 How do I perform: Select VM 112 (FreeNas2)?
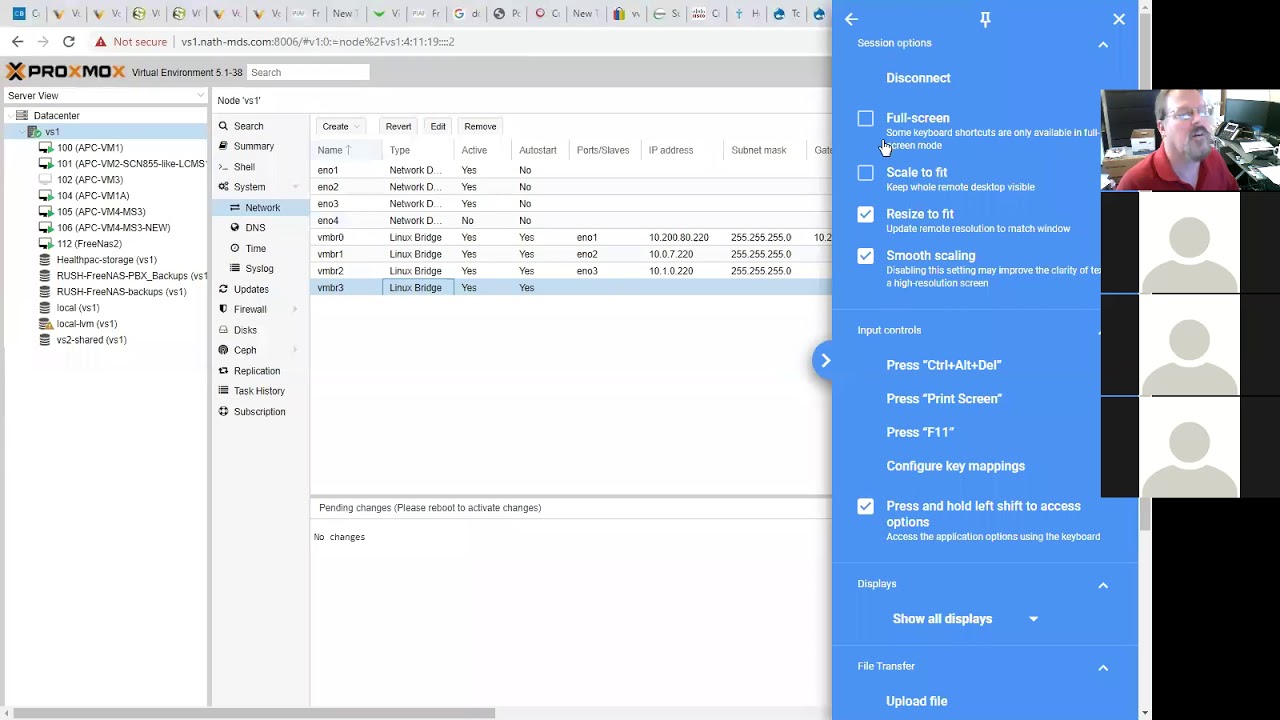[x=88, y=244]
